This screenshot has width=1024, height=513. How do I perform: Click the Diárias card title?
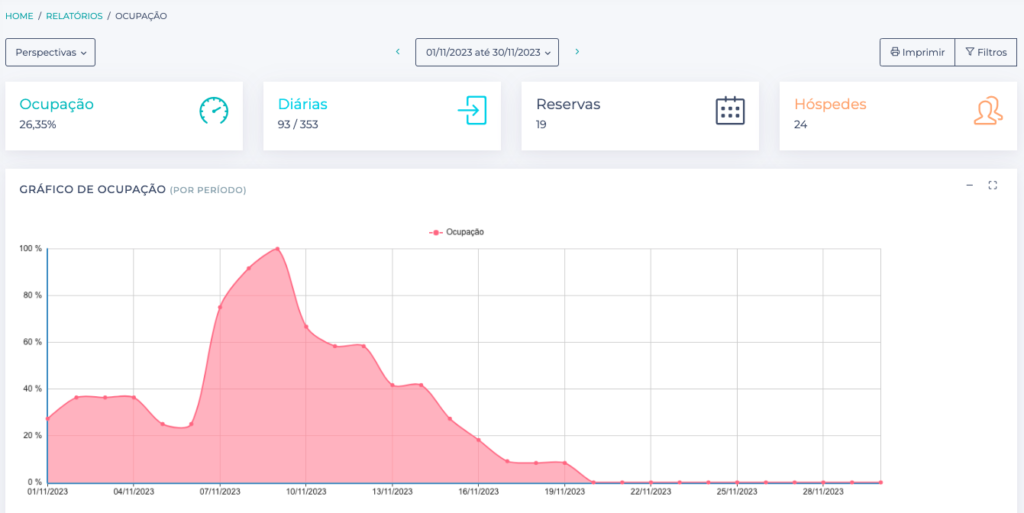click(302, 104)
